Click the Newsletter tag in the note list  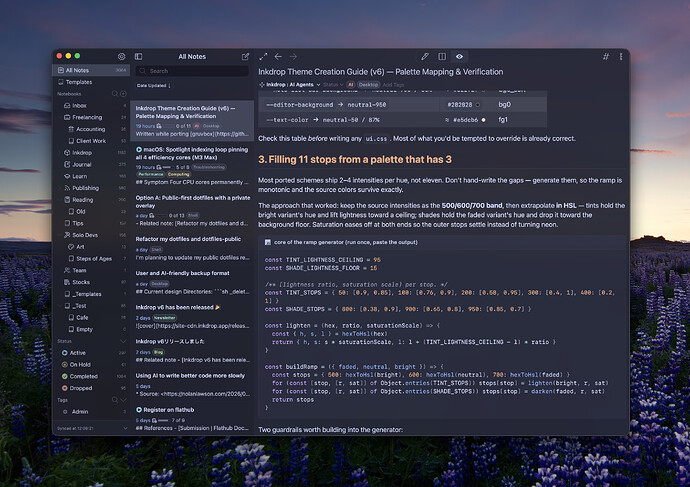click(x=165, y=318)
